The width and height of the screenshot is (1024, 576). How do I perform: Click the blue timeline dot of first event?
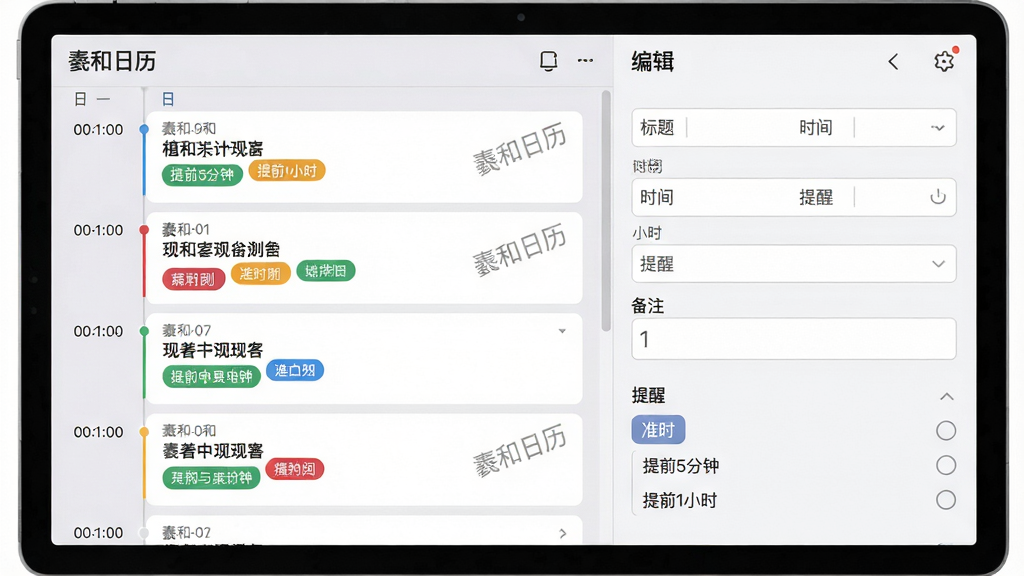[144, 129]
